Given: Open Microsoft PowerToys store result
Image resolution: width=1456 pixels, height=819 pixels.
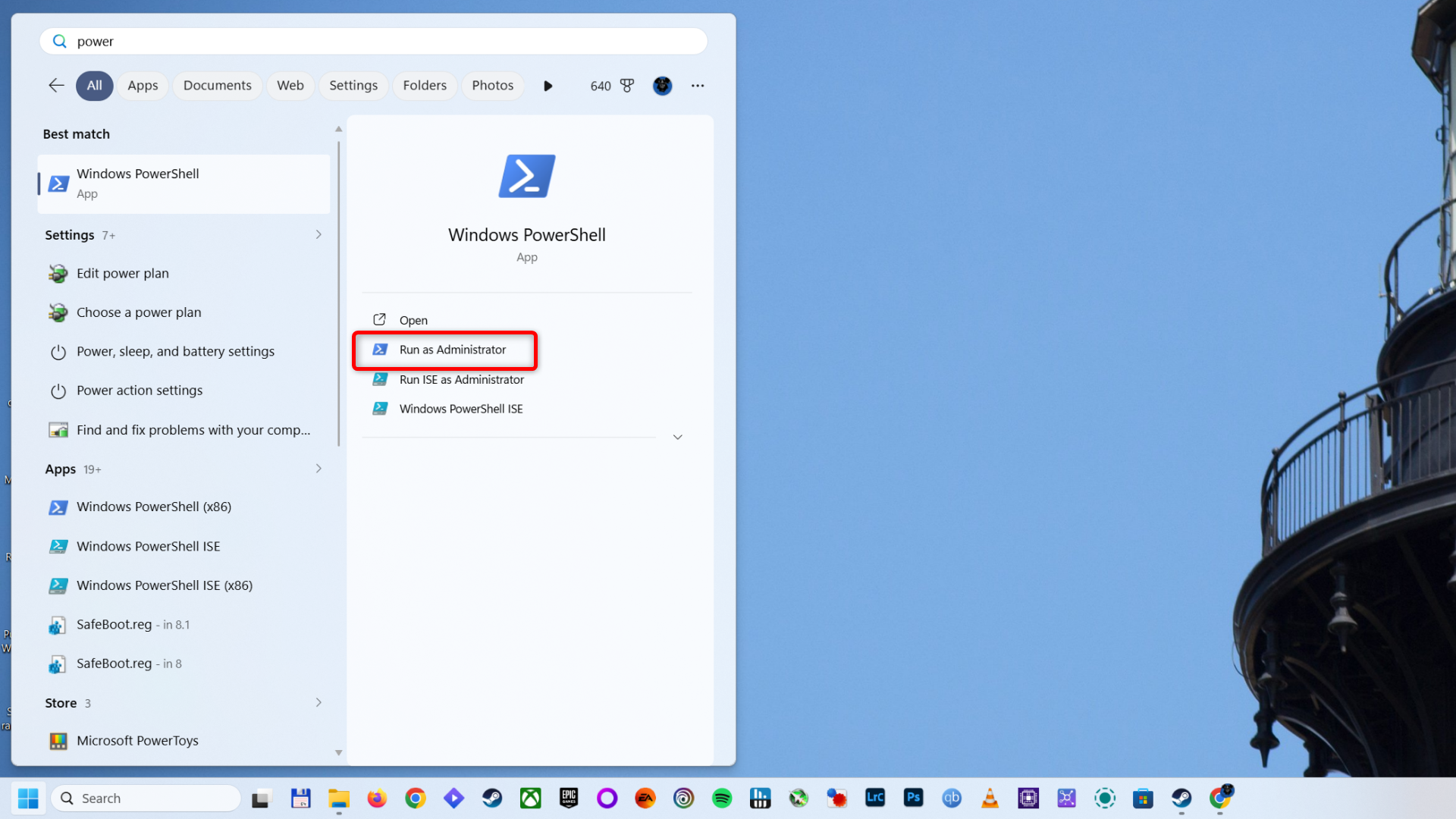Looking at the screenshot, I should [x=184, y=741].
